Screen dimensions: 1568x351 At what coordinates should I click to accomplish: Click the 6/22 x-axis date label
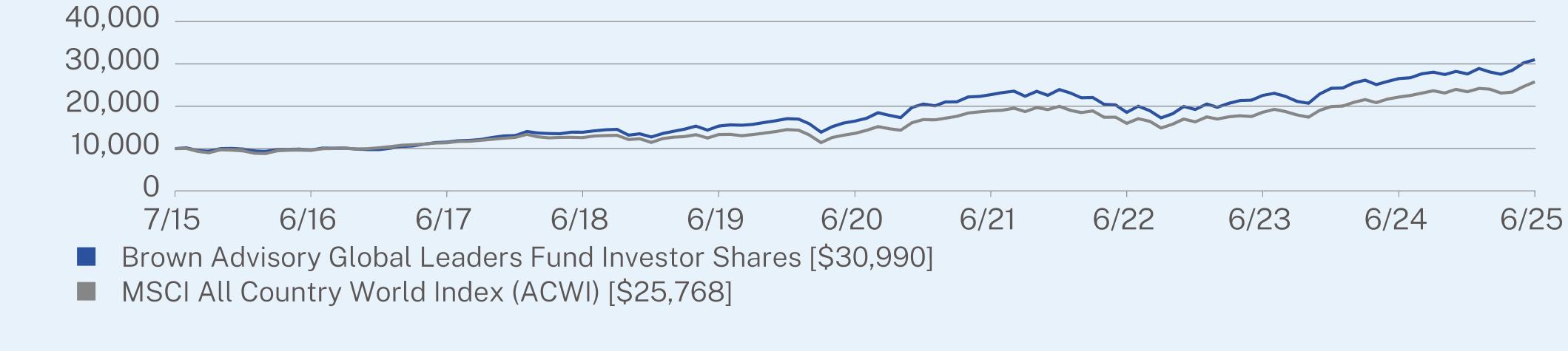(x=1123, y=219)
